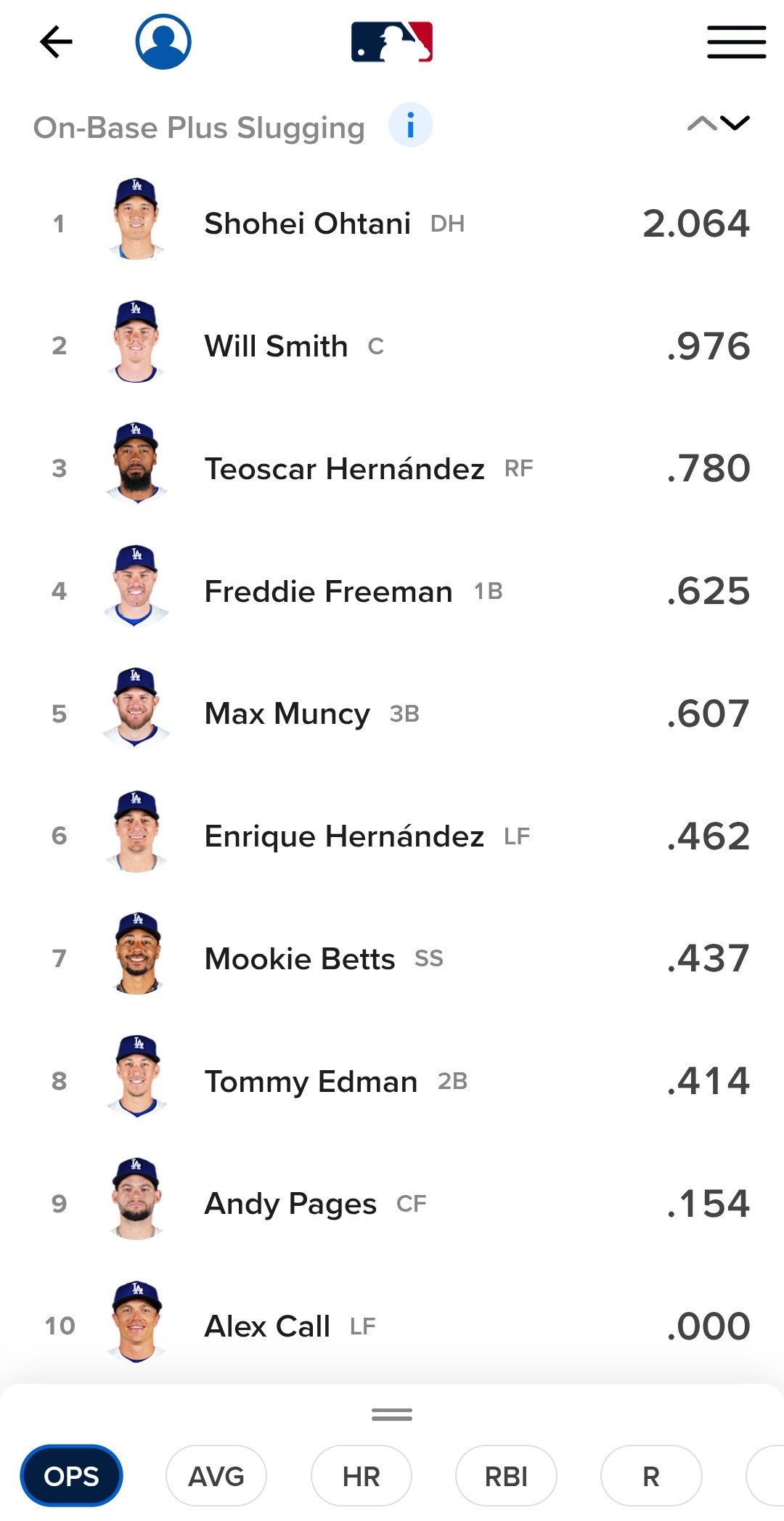Open Will Smith's player page
This screenshot has height=1521, width=784.
point(276,346)
